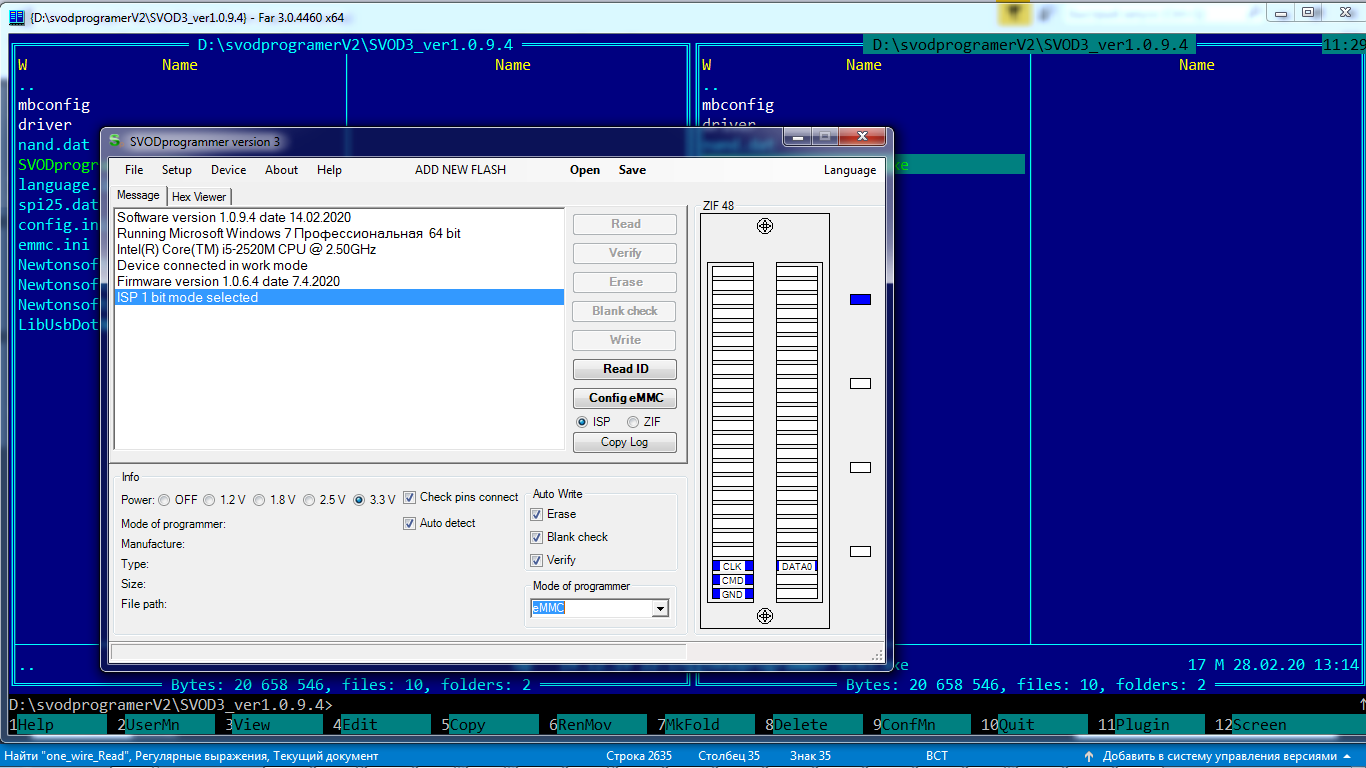1366x768 pixels.
Task: Select ZIF mode radio button
Action: [633, 422]
